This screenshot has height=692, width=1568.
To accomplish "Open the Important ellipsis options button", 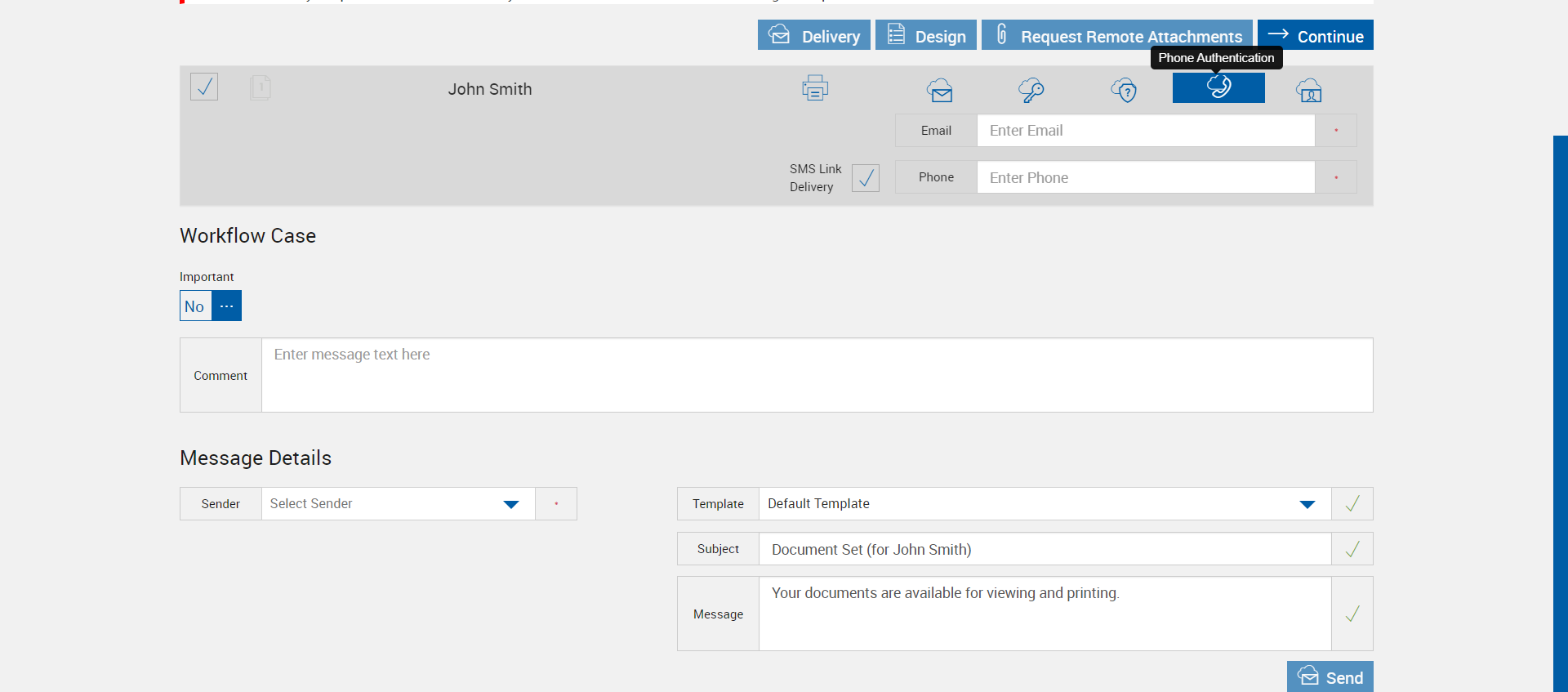I will point(227,306).
